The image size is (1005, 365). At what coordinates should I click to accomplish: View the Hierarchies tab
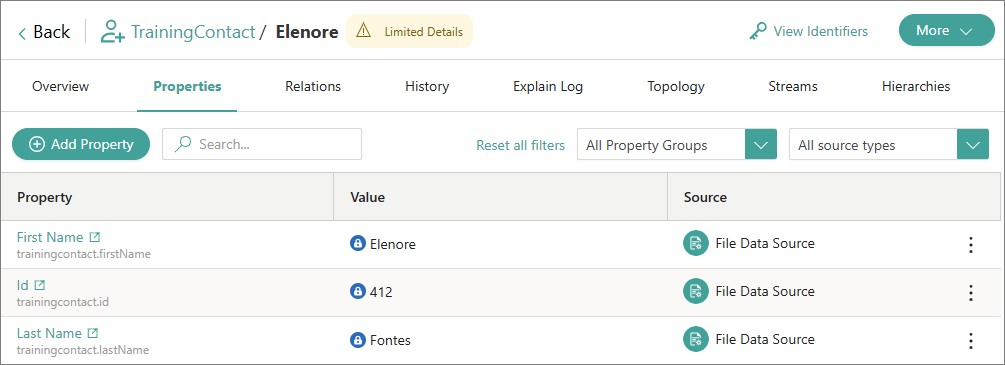click(916, 87)
